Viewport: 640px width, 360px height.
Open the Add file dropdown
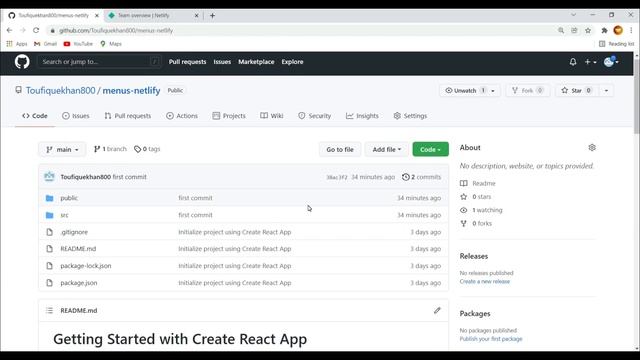pos(387,149)
